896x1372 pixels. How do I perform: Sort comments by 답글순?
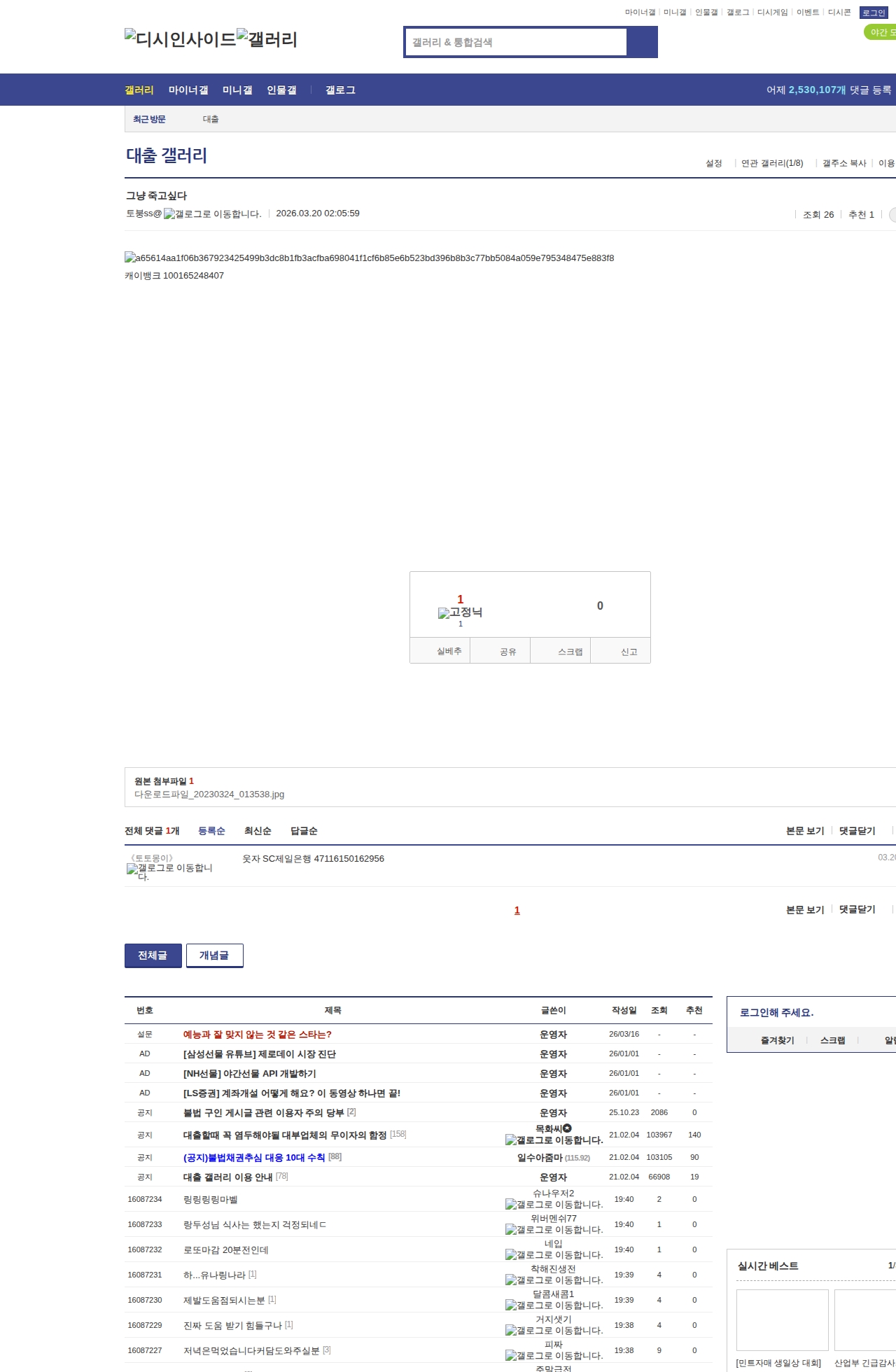coord(304,831)
